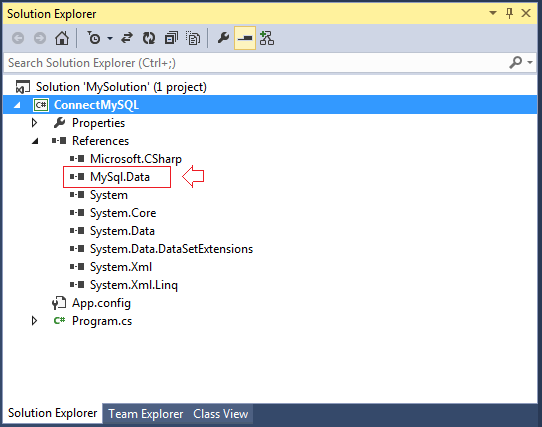542x427 pixels.
Task: Toggle the Preview Selected Items button
Action: (245, 38)
